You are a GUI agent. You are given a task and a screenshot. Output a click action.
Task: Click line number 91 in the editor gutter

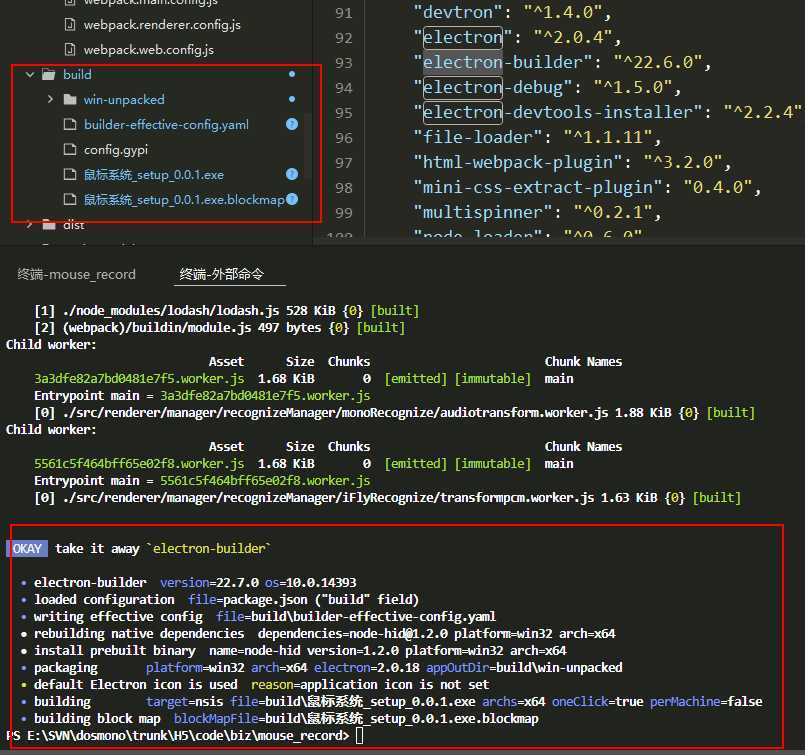tap(343, 13)
